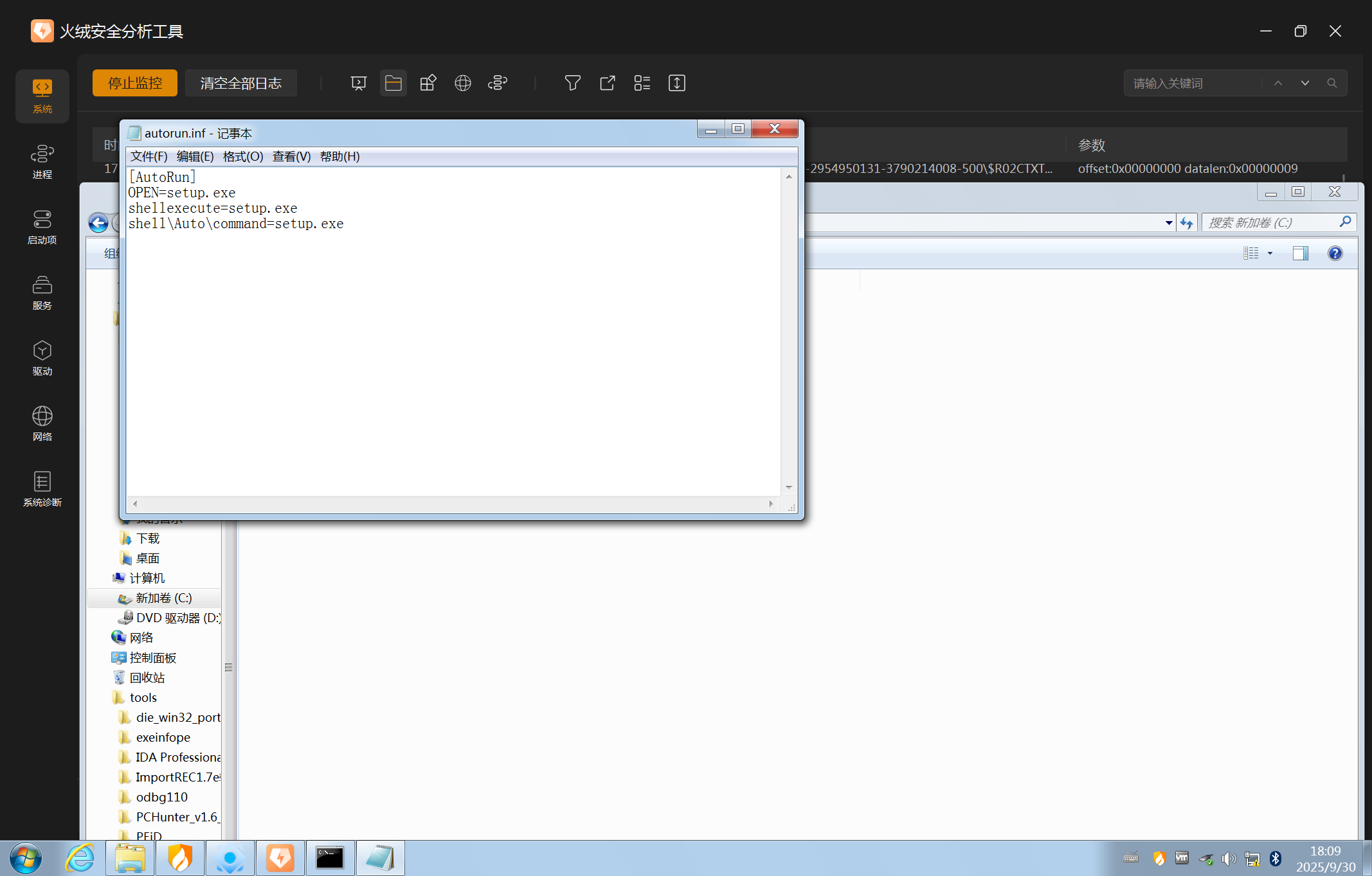Screen dimensions: 1372x876
Task: Toggle registry monitoring icon in toolbar
Action: pos(428,83)
